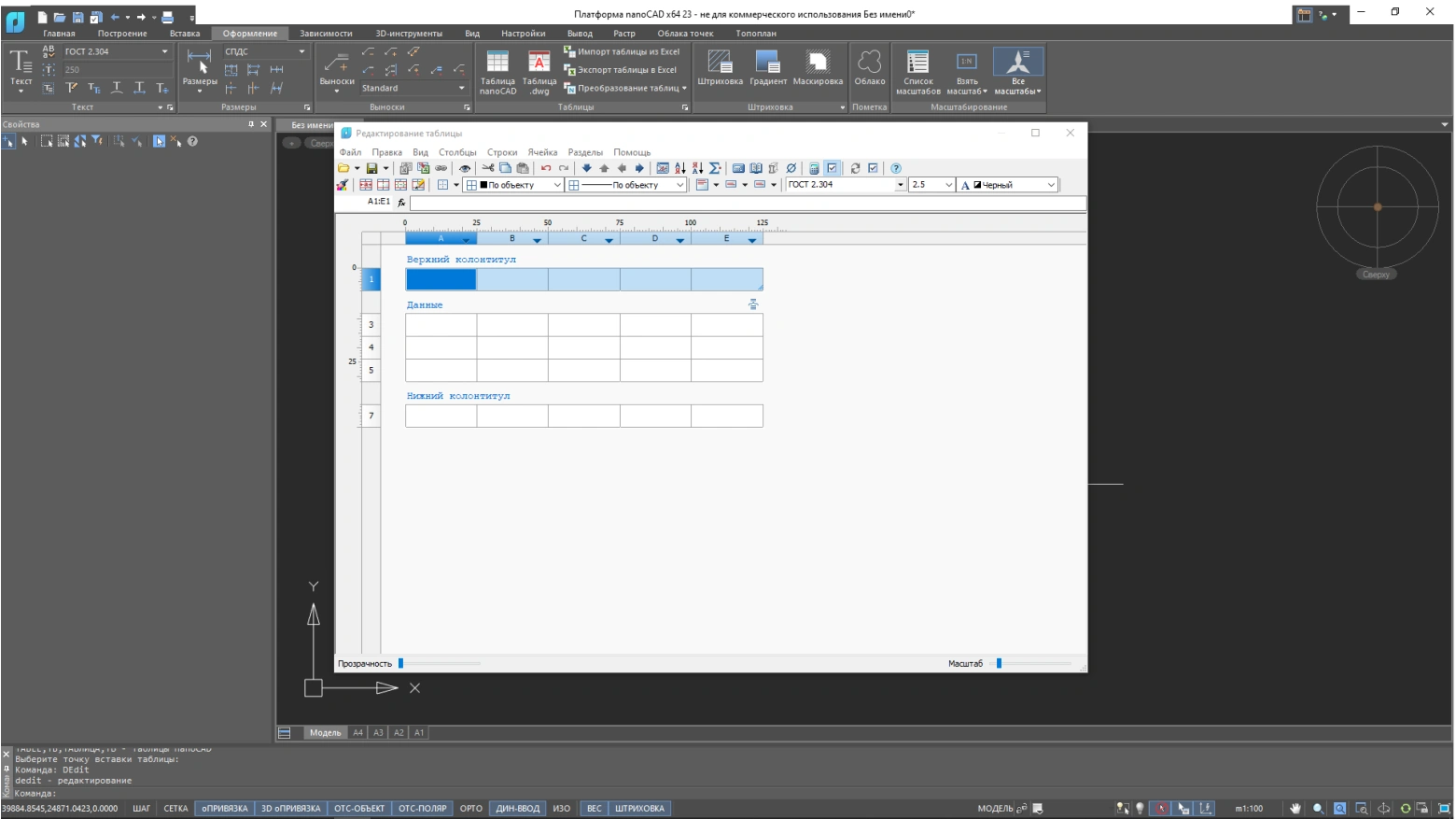1456x819 pixels.
Task: Disable оПРИВЯЗКА object snap in status bar
Action: [224, 809]
